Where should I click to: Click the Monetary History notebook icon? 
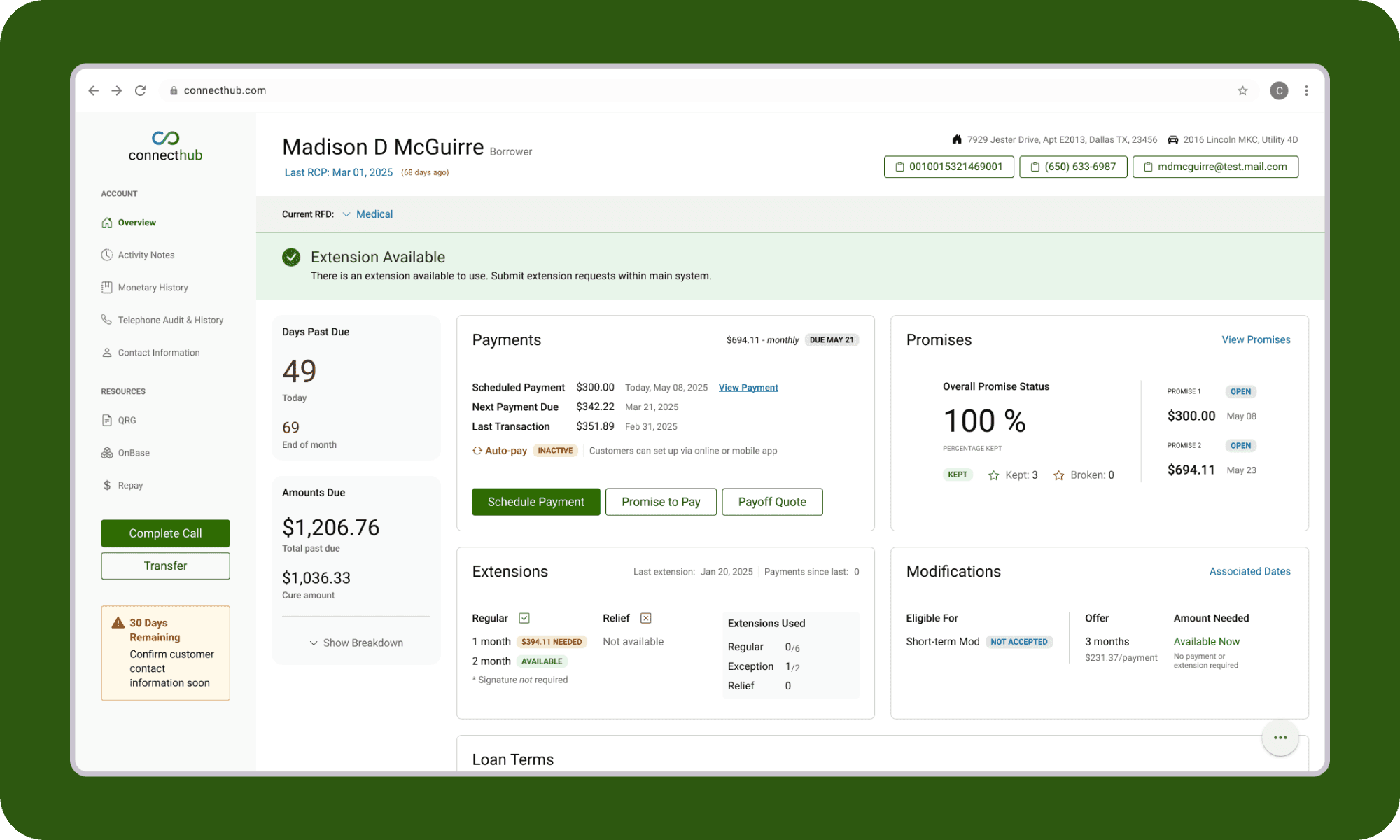click(106, 287)
